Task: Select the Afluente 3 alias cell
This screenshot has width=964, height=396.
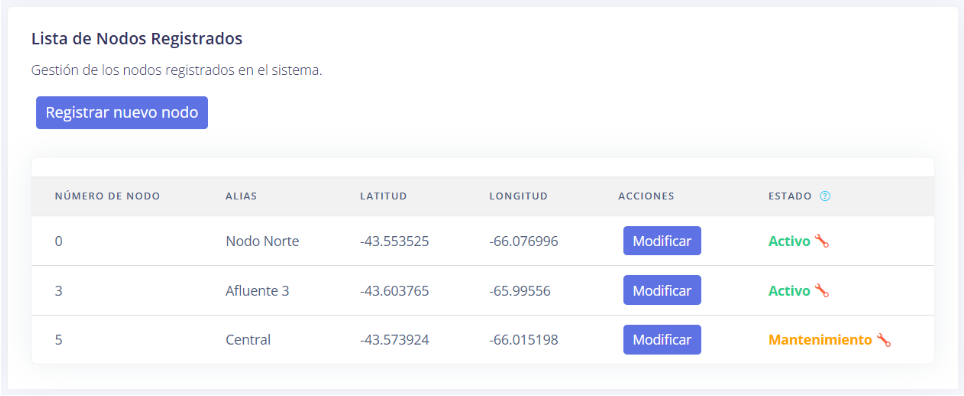Action: pyautogui.click(x=258, y=290)
